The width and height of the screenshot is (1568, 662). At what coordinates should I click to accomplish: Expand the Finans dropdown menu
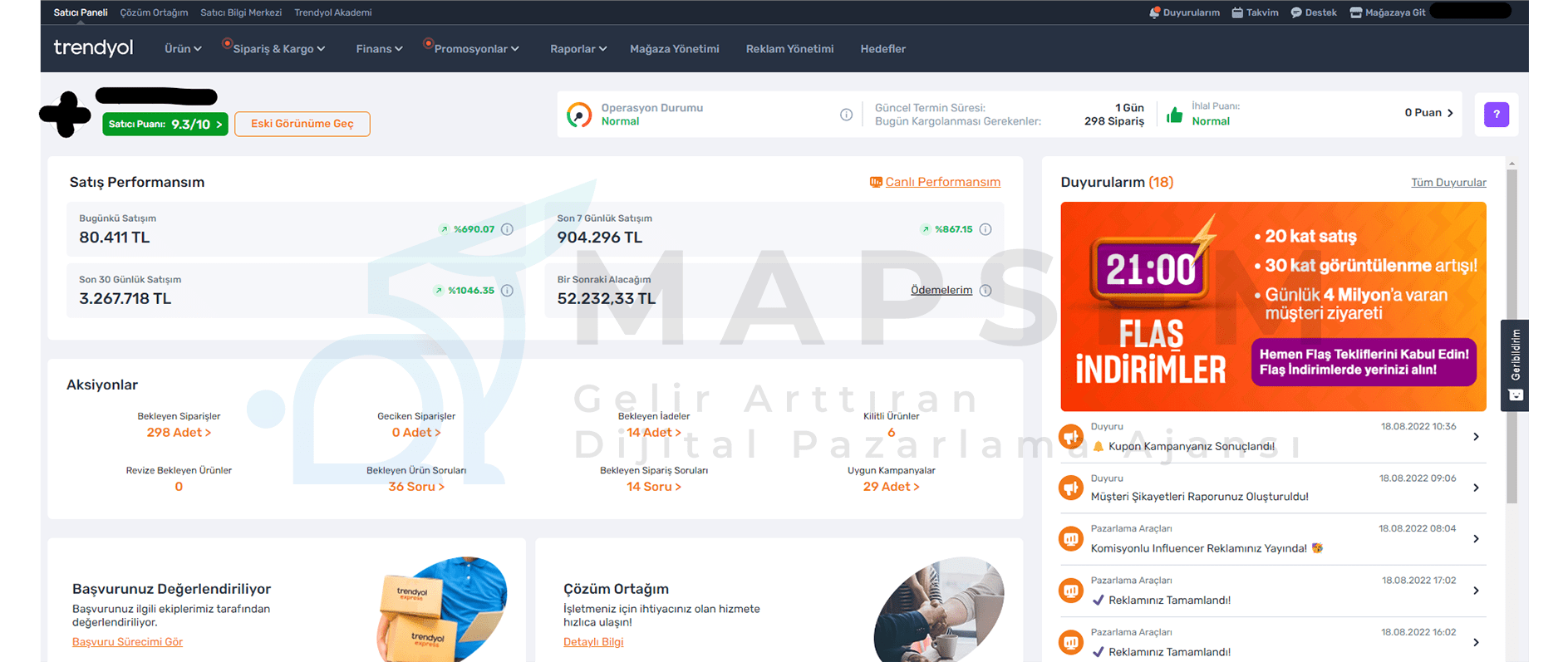click(x=379, y=49)
